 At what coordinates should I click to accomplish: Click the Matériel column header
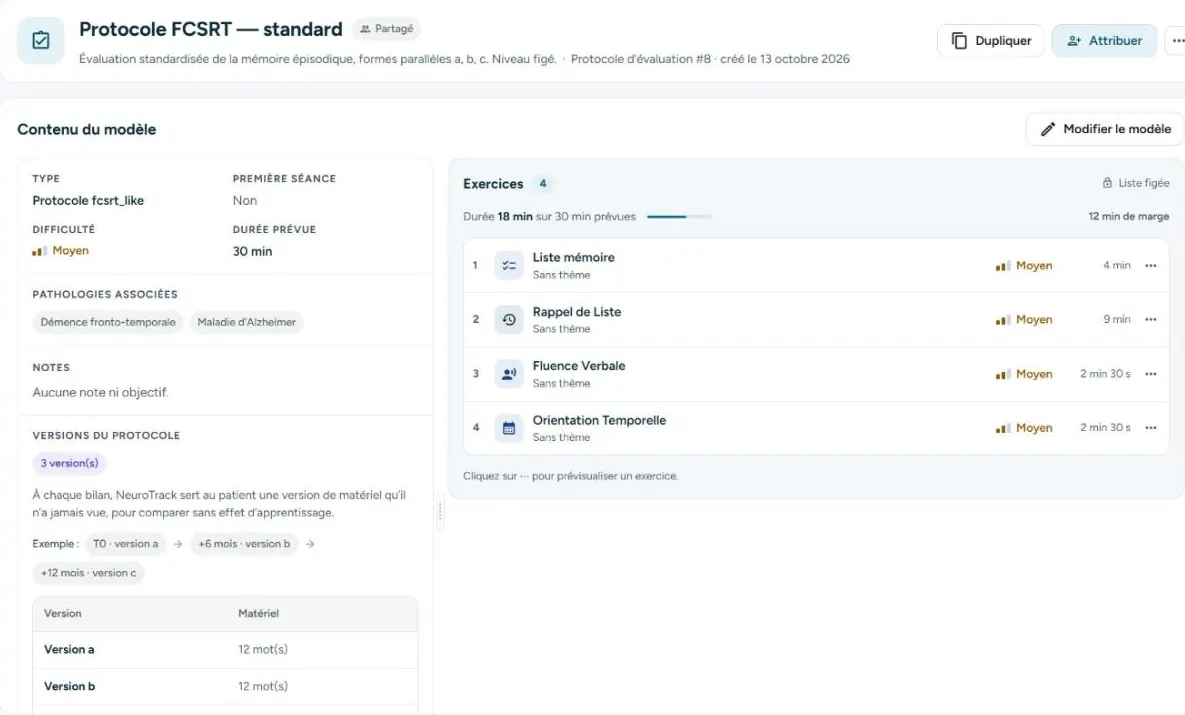258,614
